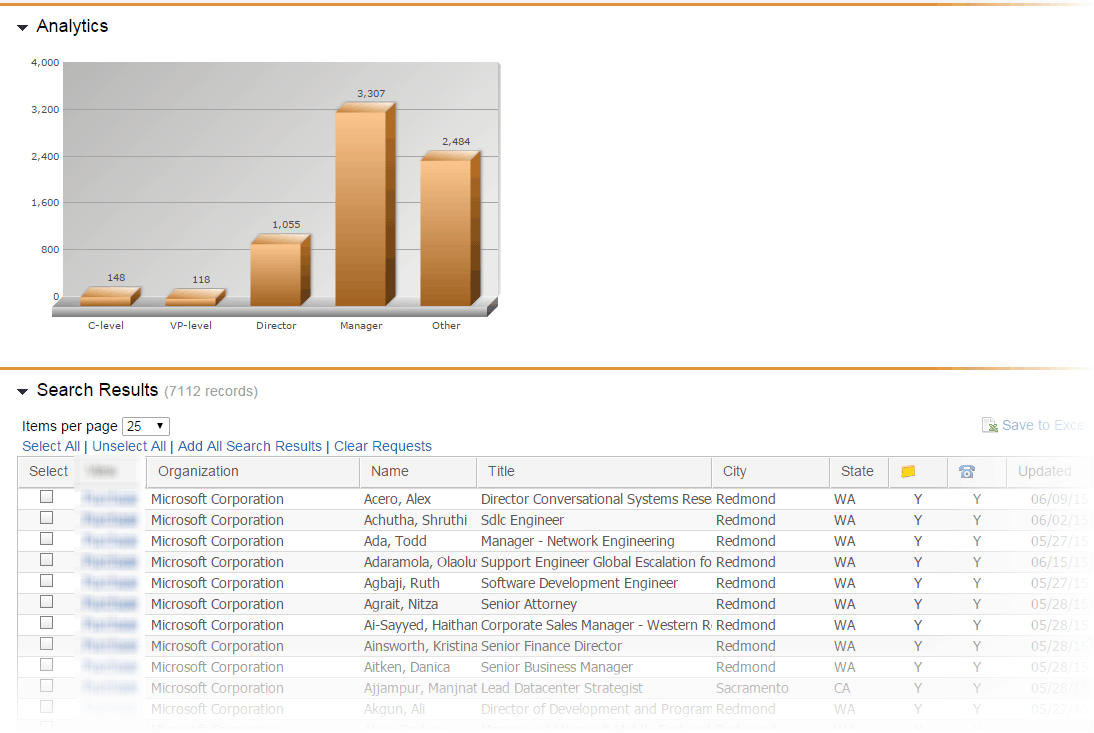Click the Unselect All link
Viewport: 1094px width, 733px height.
pos(129,446)
